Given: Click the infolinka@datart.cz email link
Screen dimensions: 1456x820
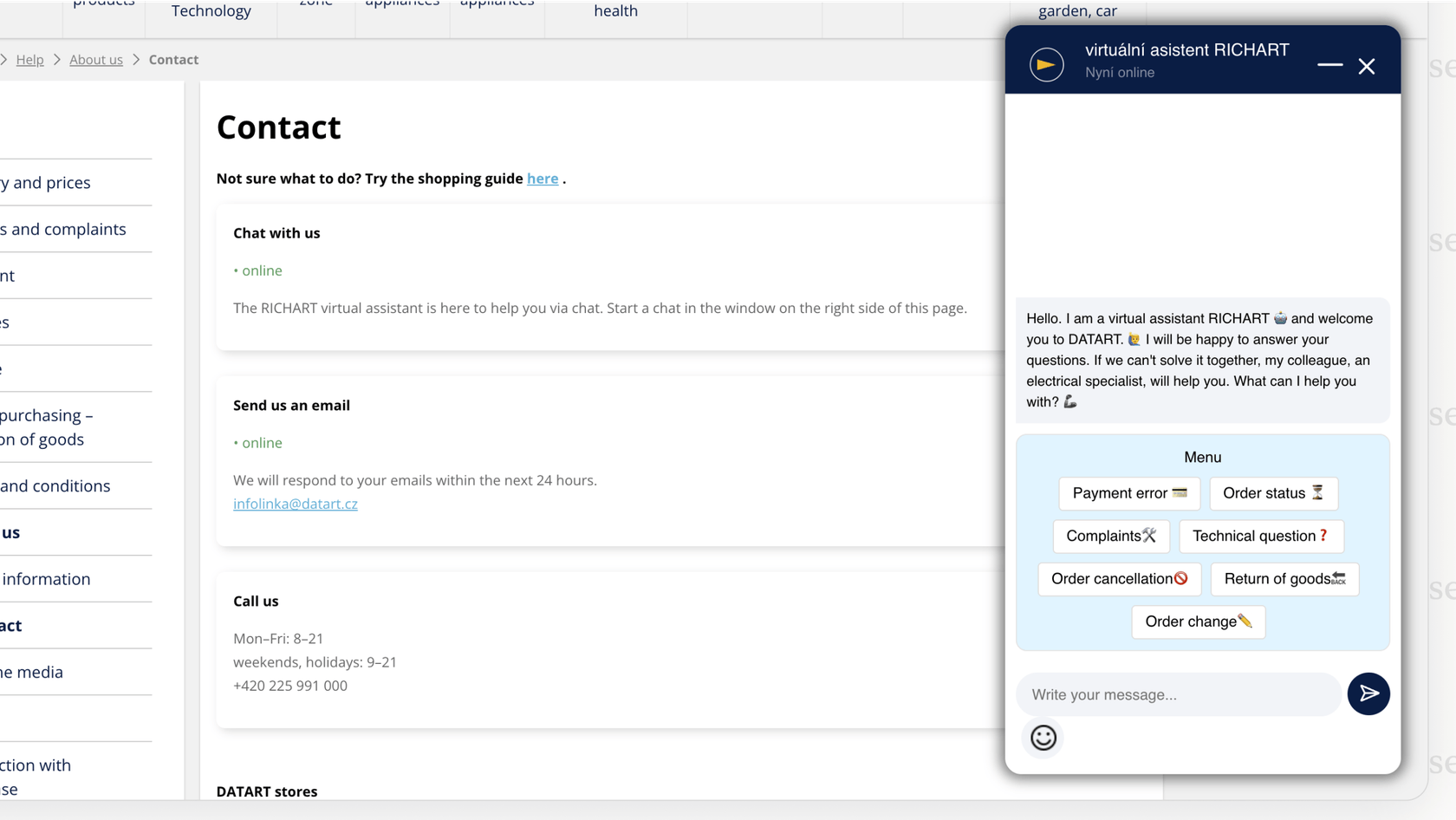Looking at the screenshot, I should coord(296,504).
